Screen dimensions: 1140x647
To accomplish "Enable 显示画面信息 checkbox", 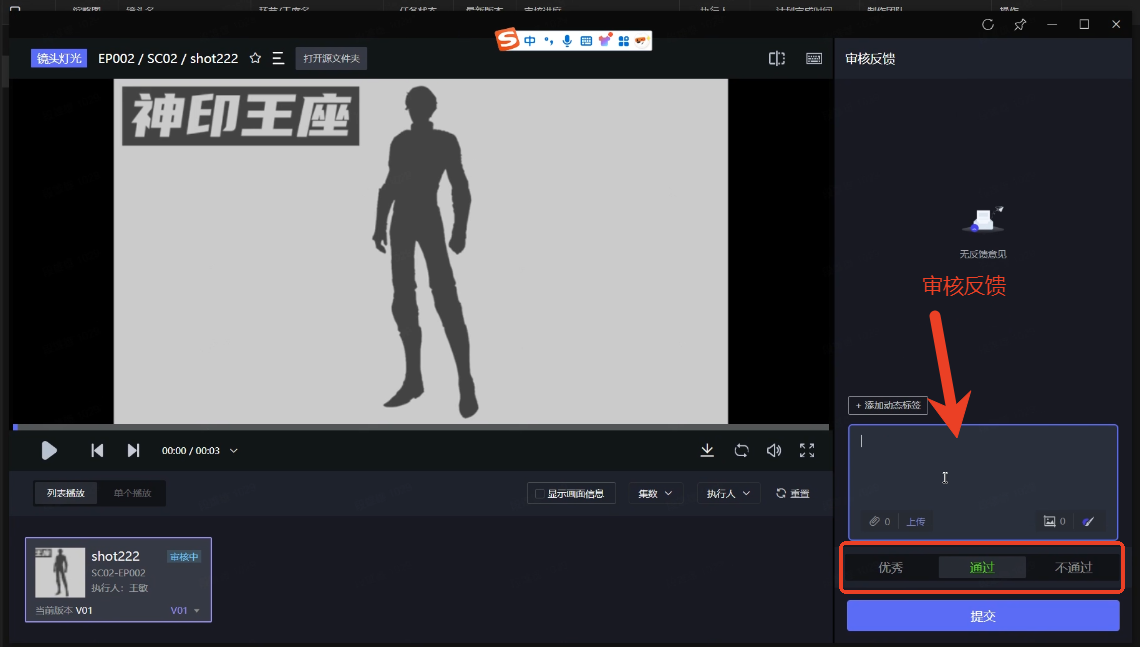I will point(539,494).
